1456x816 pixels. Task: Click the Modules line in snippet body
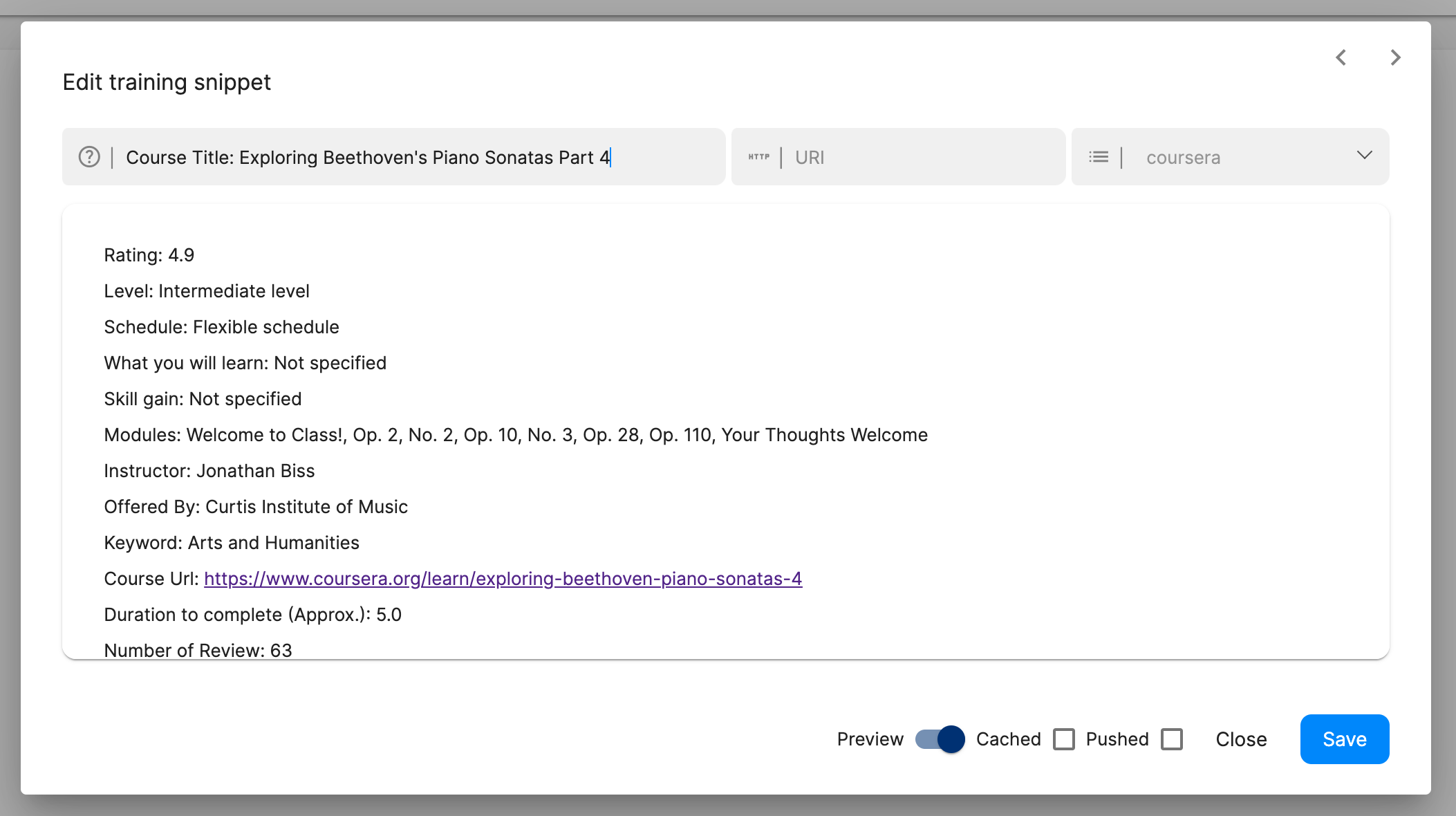(516, 435)
